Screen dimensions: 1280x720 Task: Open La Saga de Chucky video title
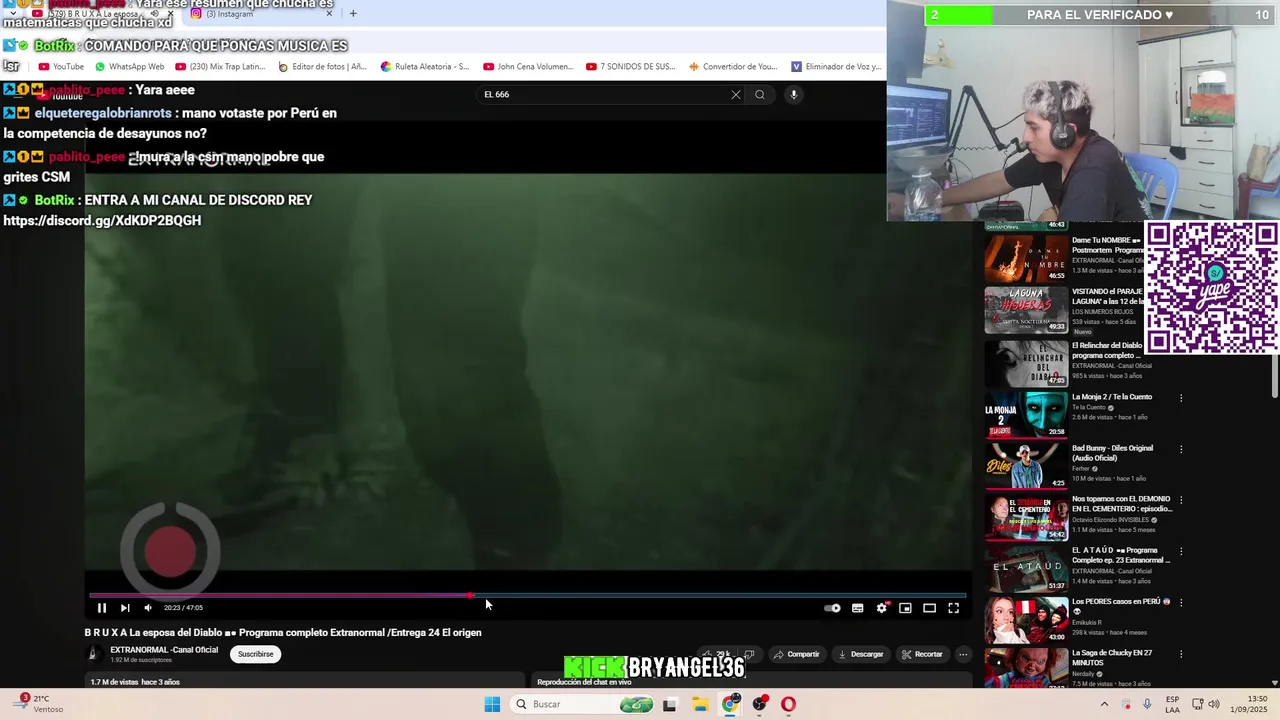point(1112,657)
